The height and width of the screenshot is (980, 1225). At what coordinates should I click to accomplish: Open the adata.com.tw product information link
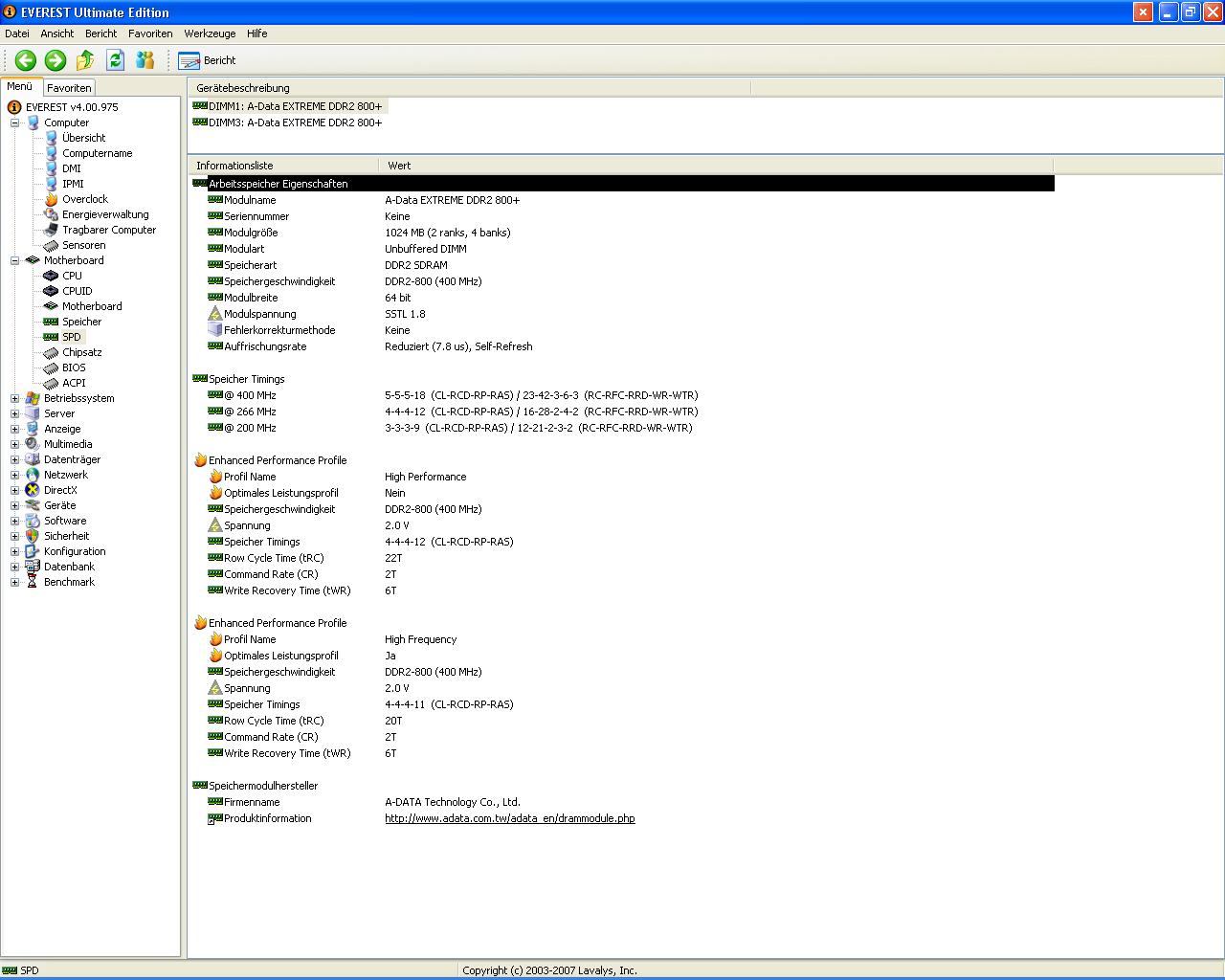click(x=509, y=818)
